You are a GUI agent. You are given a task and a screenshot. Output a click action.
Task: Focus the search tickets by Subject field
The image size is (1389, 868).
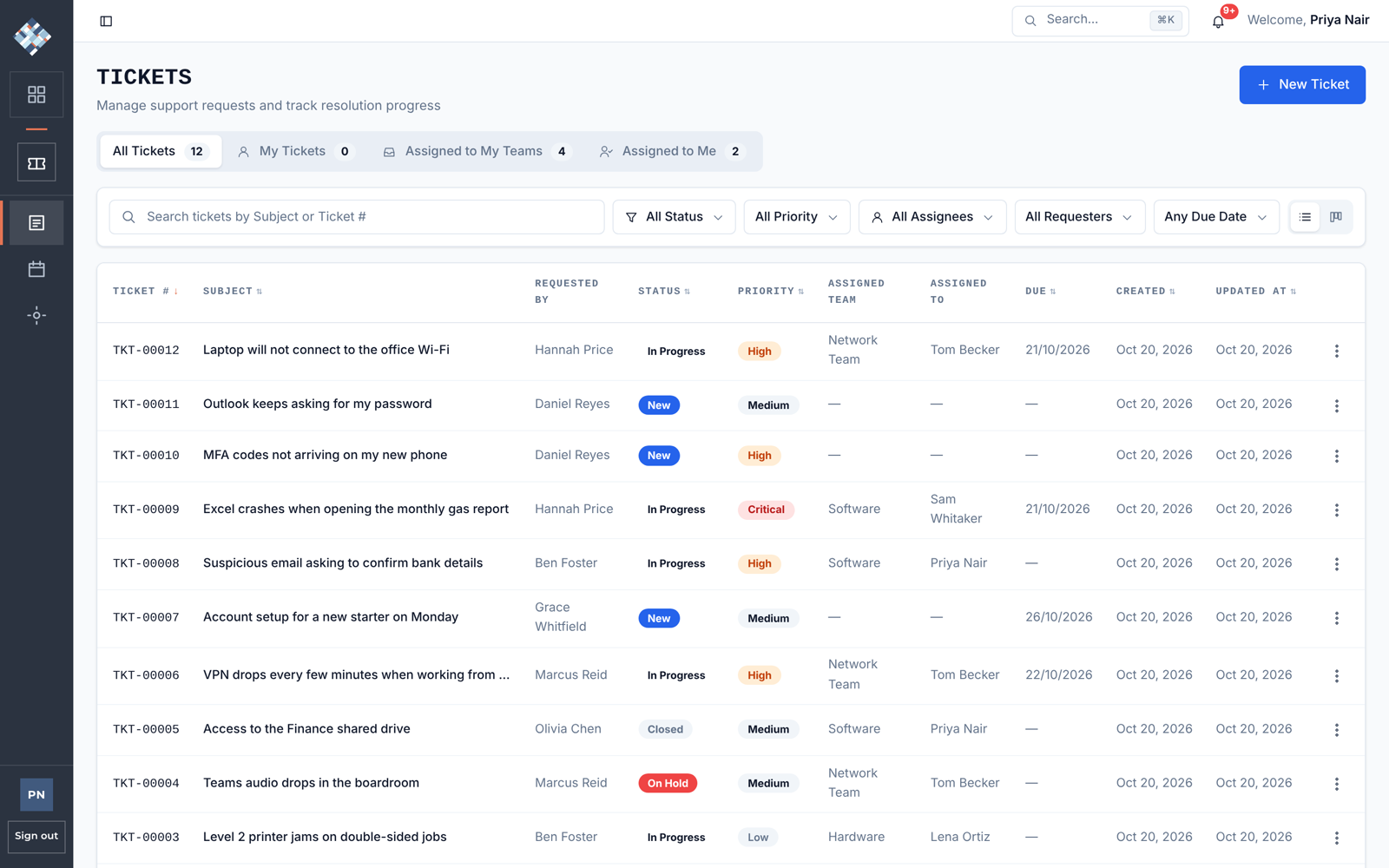tap(356, 217)
